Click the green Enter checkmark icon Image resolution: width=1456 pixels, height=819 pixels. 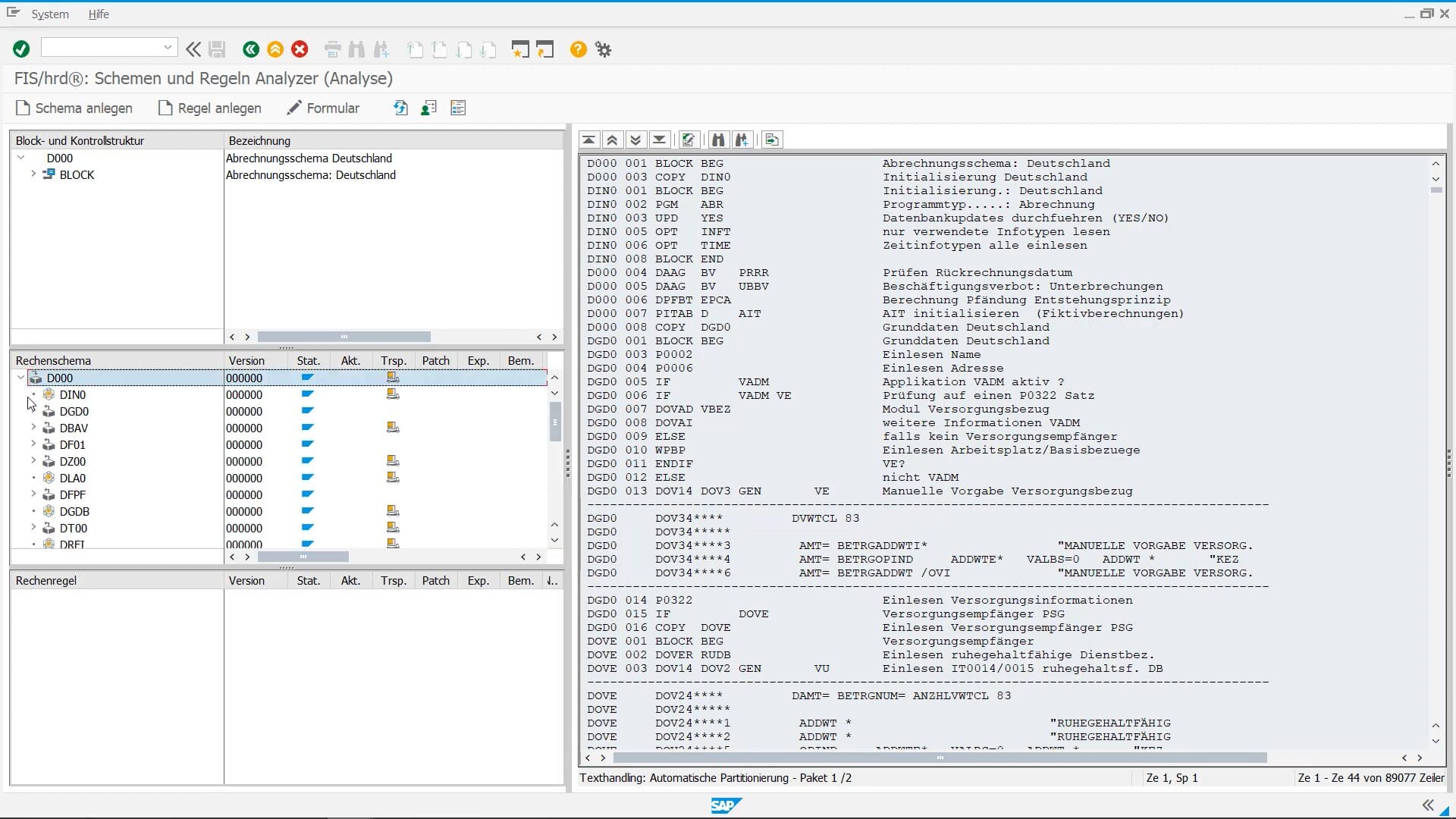tap(21, 49)
